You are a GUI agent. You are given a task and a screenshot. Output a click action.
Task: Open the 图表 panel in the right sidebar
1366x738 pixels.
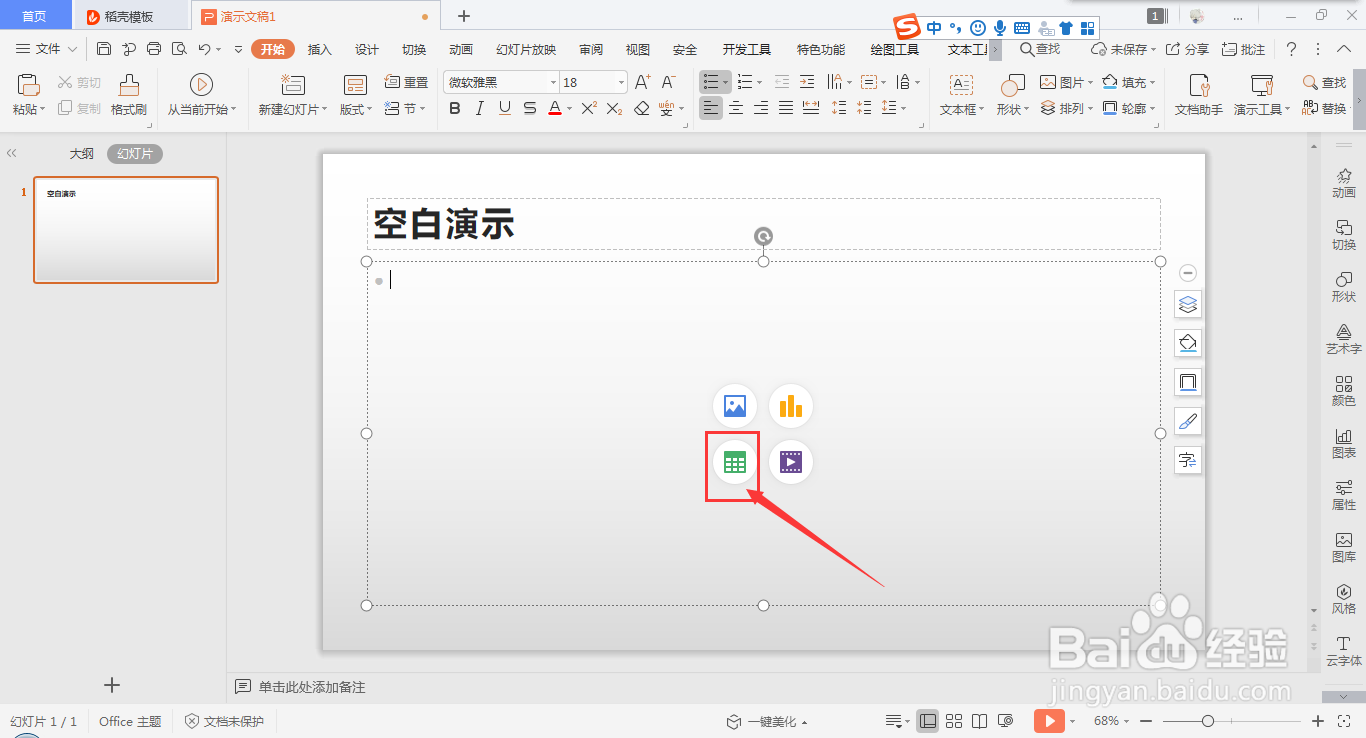point(1343,444)
